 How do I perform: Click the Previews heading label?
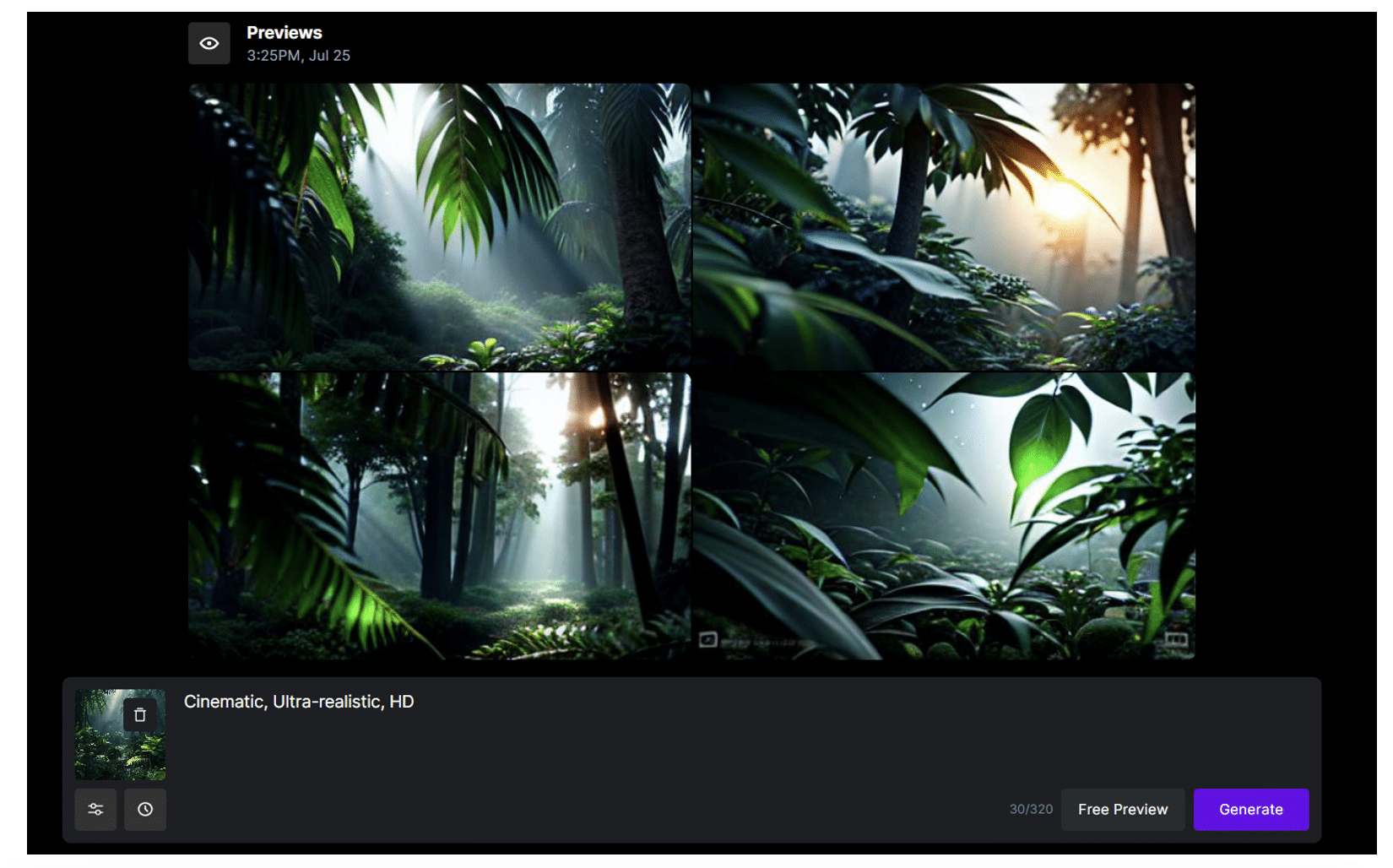pyautogui.click(x=284, y=33)
